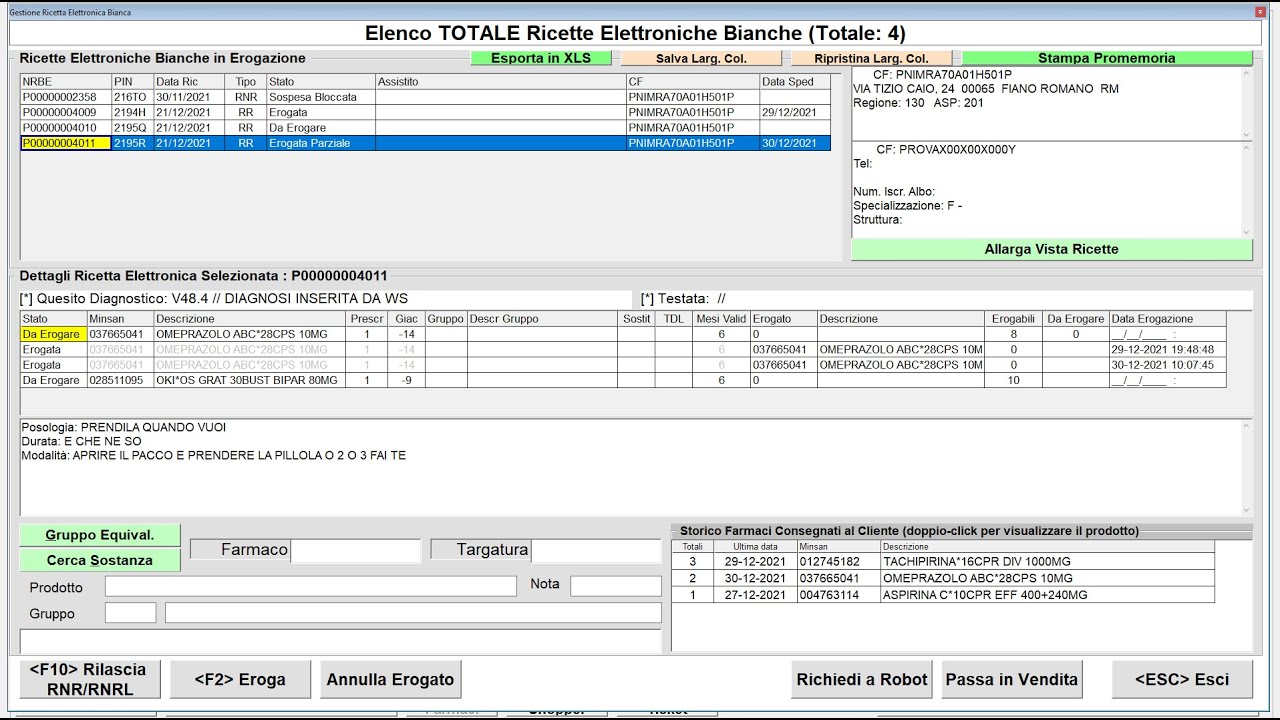Click erogation date 29-12-2021 19:48:48

tap(1167, 350)
